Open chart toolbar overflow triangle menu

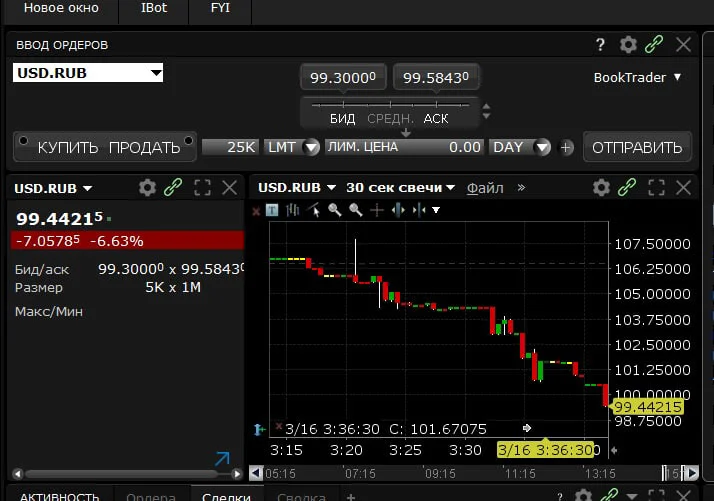click(436, 210)
